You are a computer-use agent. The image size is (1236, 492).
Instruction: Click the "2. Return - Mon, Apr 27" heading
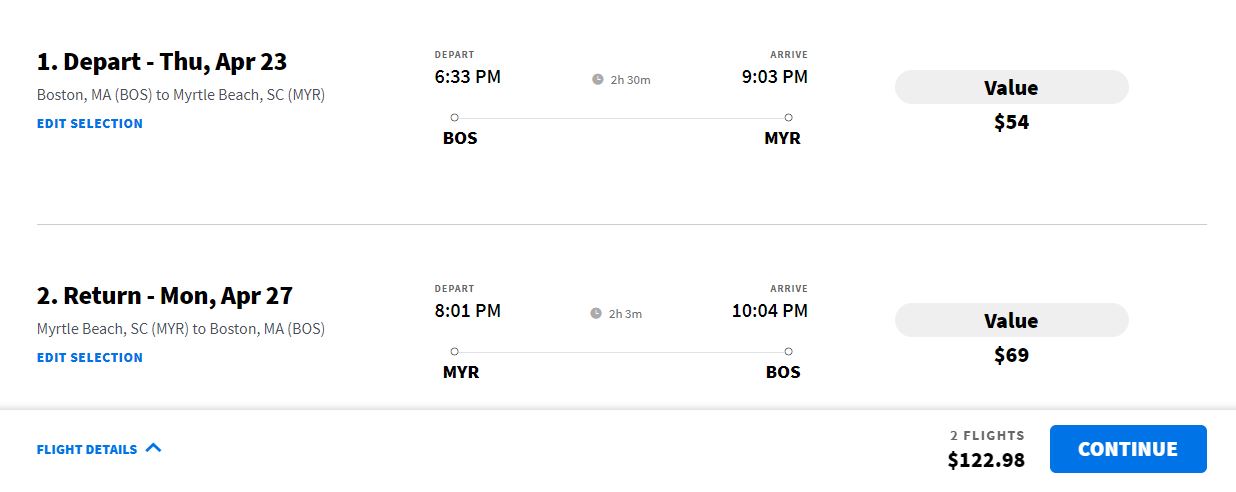pos(165,296)
